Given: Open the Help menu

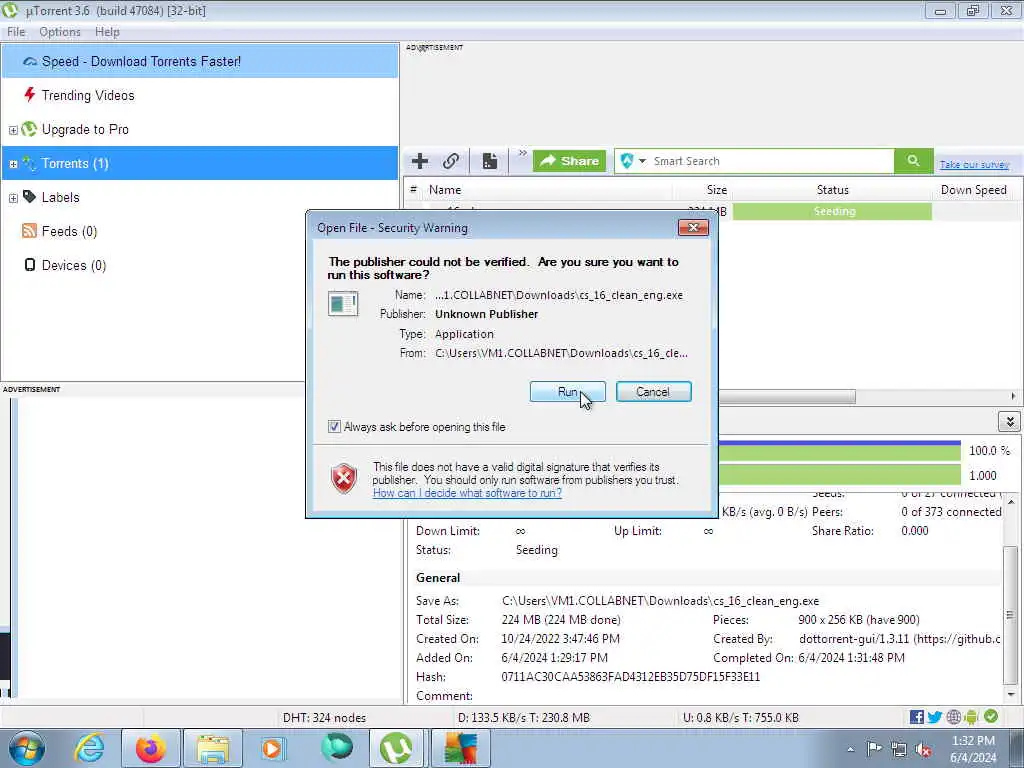Looking at the screenshot, I should point(107,32).
